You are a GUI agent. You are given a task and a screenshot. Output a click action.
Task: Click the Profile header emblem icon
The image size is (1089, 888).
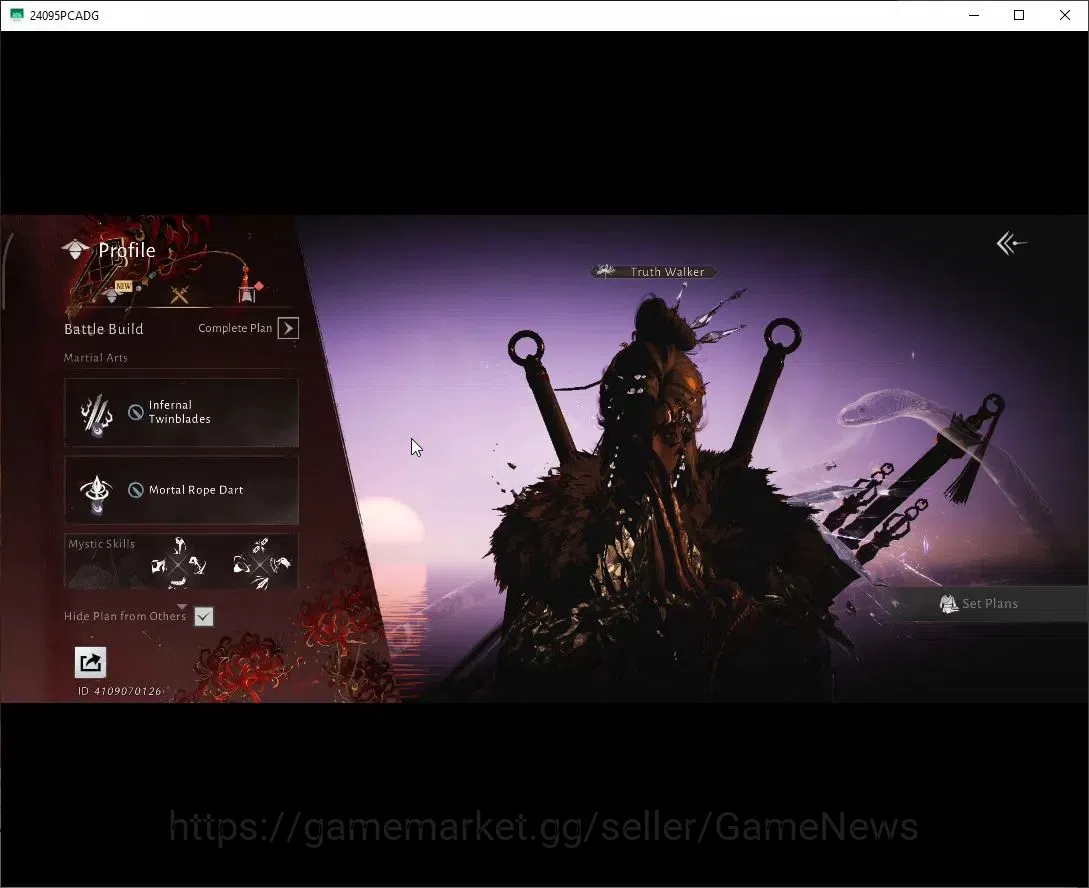point(75,250)
